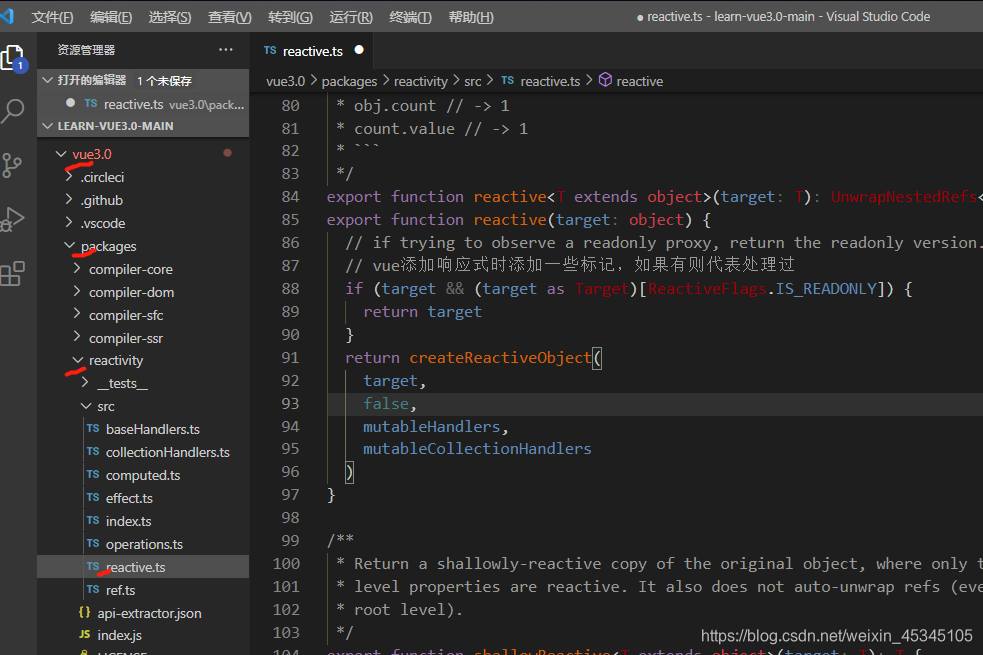
Task: Open operations.ts in the file tree
Action: [x=144, y=544]
